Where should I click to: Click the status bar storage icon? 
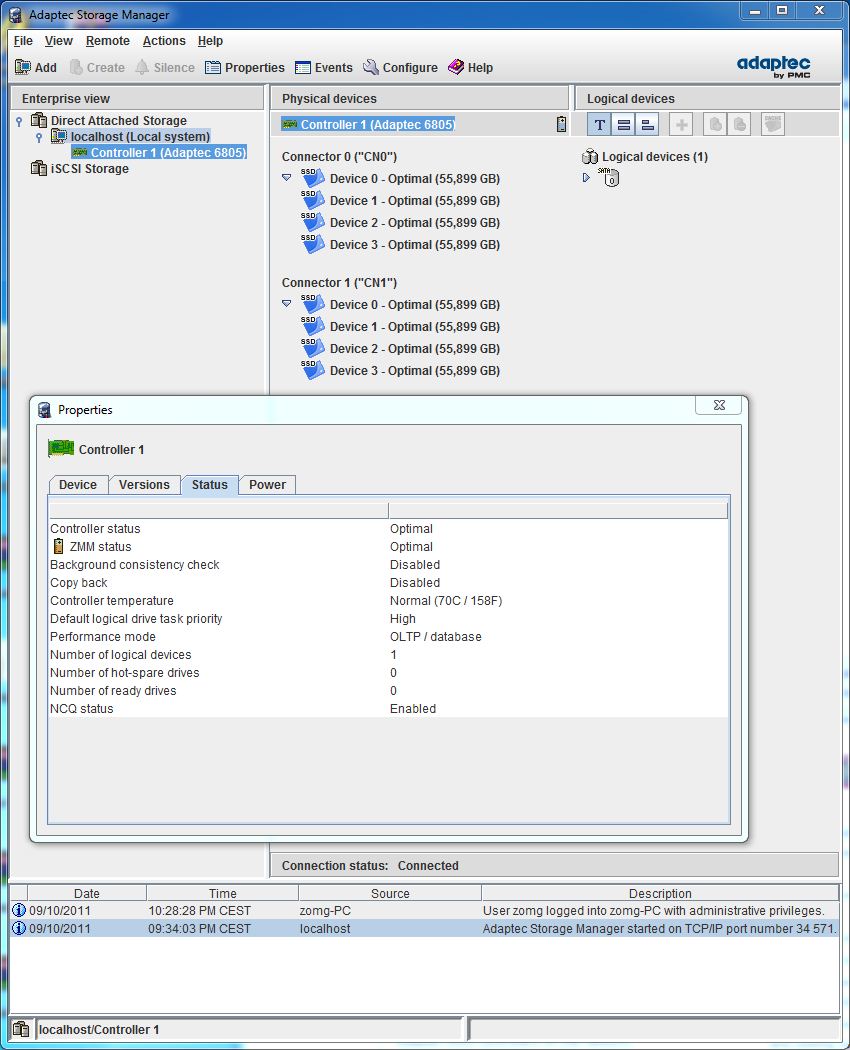point(21,1029)
